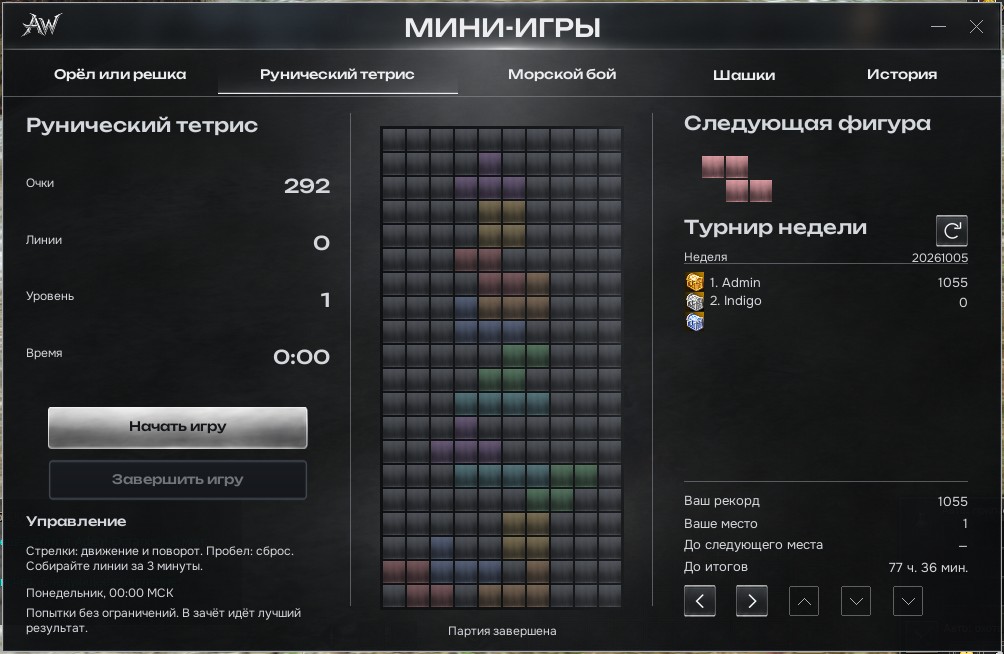Click the Понедельник, 00:00 МСК text
This screenshot has width=1004, height=654.
click(x=100, y=593)
